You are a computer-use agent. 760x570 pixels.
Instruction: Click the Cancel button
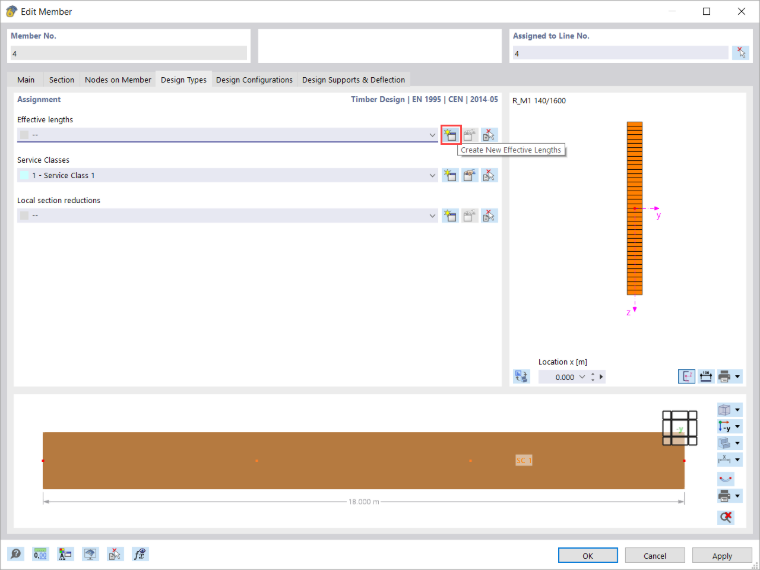[x=654, y=555]
